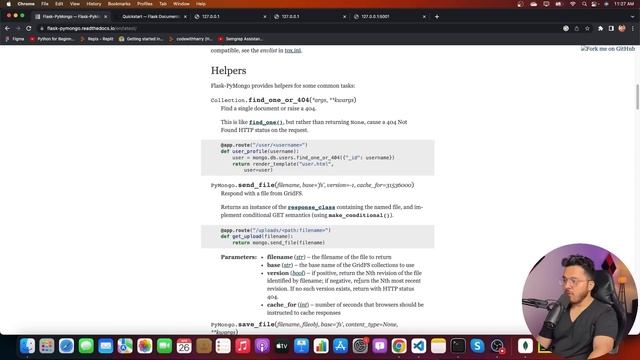640x360 pixels.
Task: Go back with the browser back arrow
Action: (7, 29)
